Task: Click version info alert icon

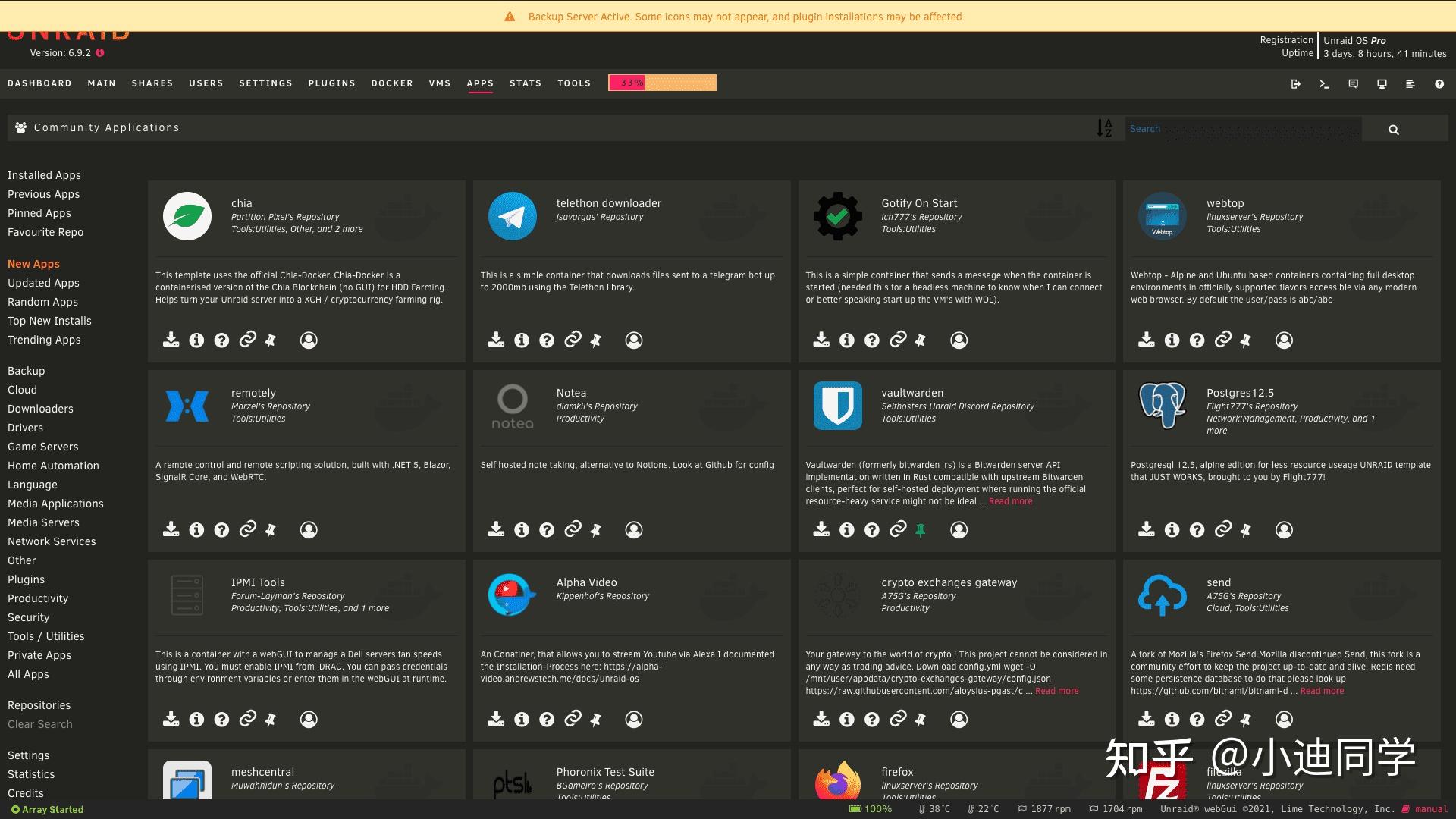Action: [x=100, y=53]
